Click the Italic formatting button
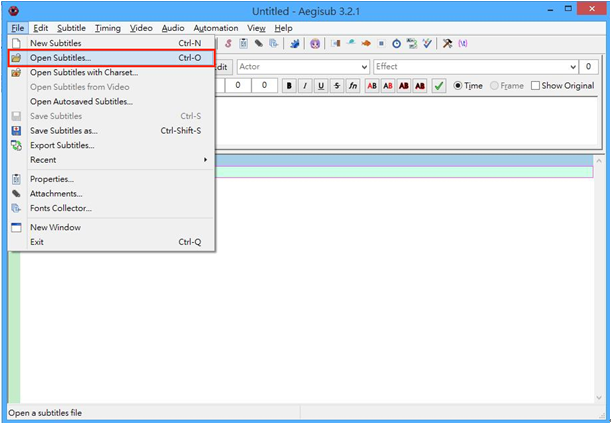This screenshot has height=424, width=611. coord(305,86)
